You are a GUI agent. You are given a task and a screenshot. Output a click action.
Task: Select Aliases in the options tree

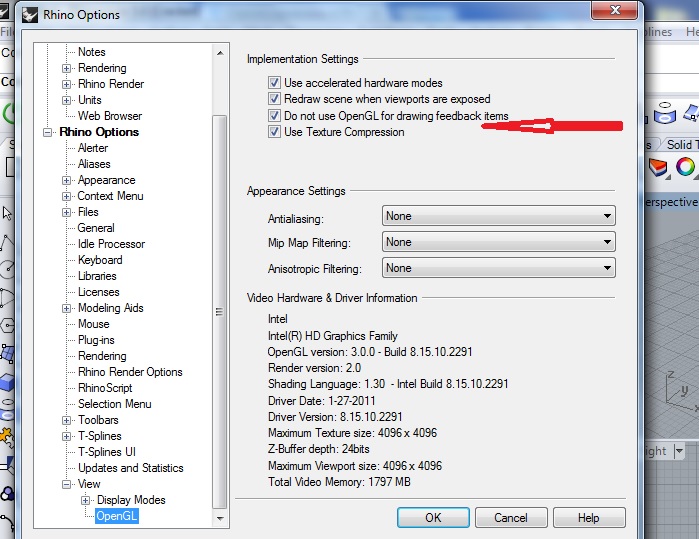(x=94, y=164)
